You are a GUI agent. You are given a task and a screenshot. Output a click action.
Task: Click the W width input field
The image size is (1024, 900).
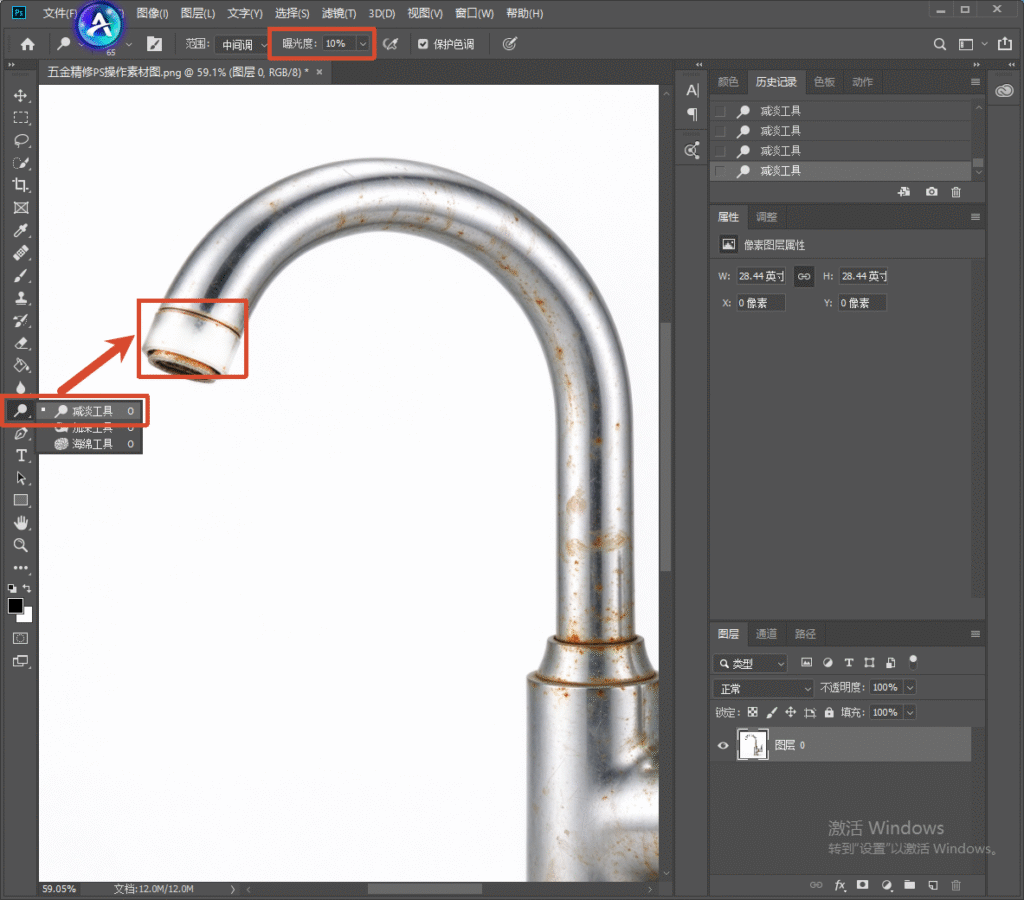pos(761,276)
